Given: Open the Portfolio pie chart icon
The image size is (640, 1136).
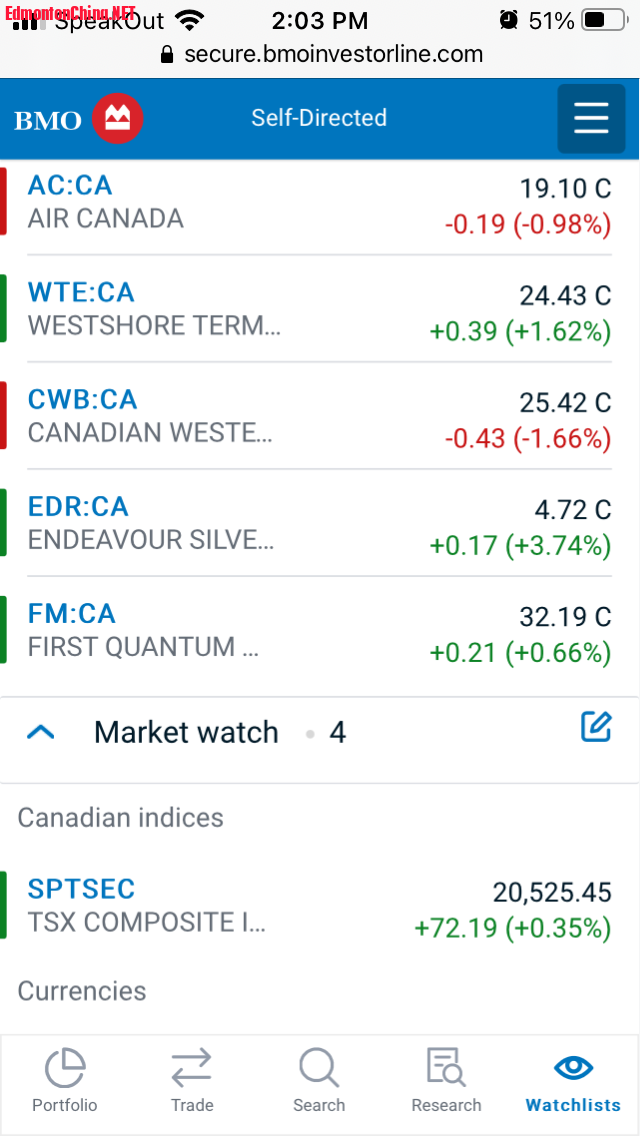Looking at the screenshot, I should coord(65,1067).
